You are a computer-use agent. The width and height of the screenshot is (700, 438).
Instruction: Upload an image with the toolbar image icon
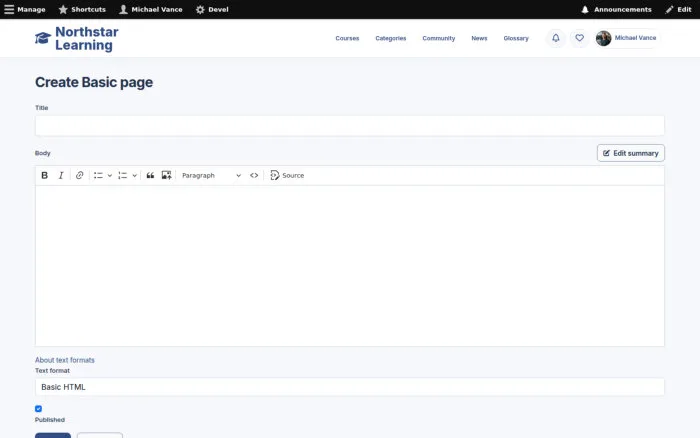[x=167, y=175]
